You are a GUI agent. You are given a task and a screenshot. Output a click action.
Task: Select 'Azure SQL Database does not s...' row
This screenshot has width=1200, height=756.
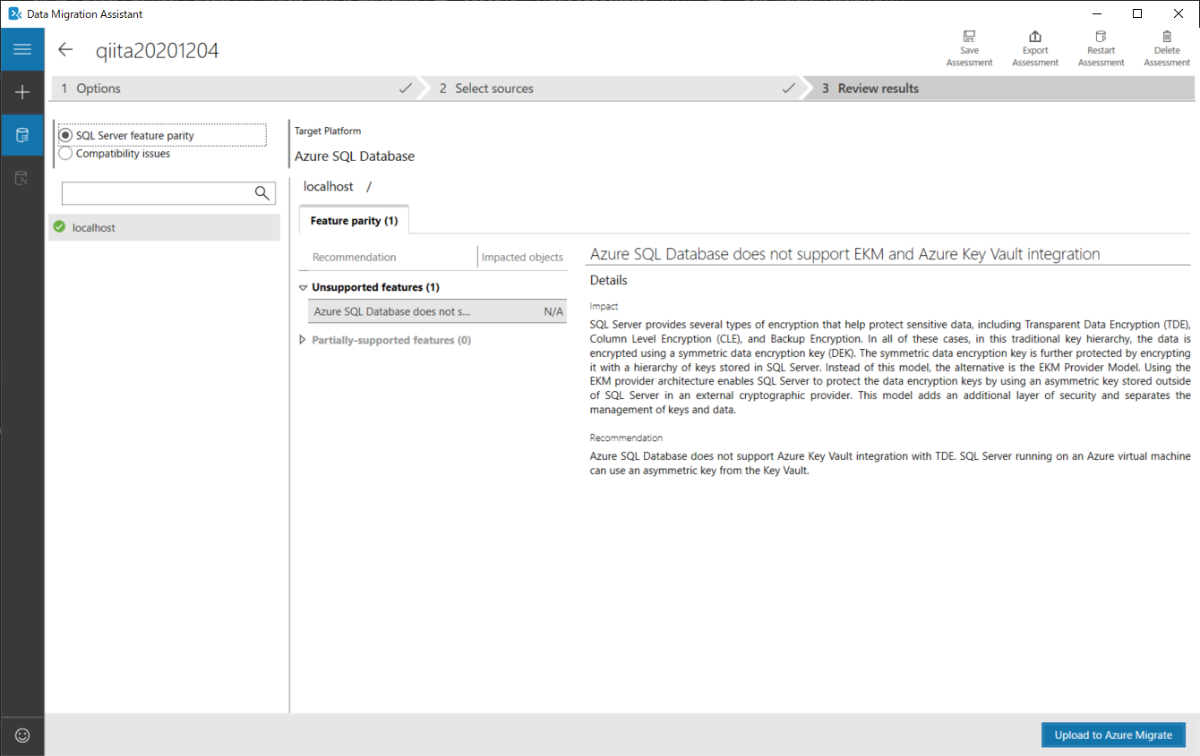437,311
